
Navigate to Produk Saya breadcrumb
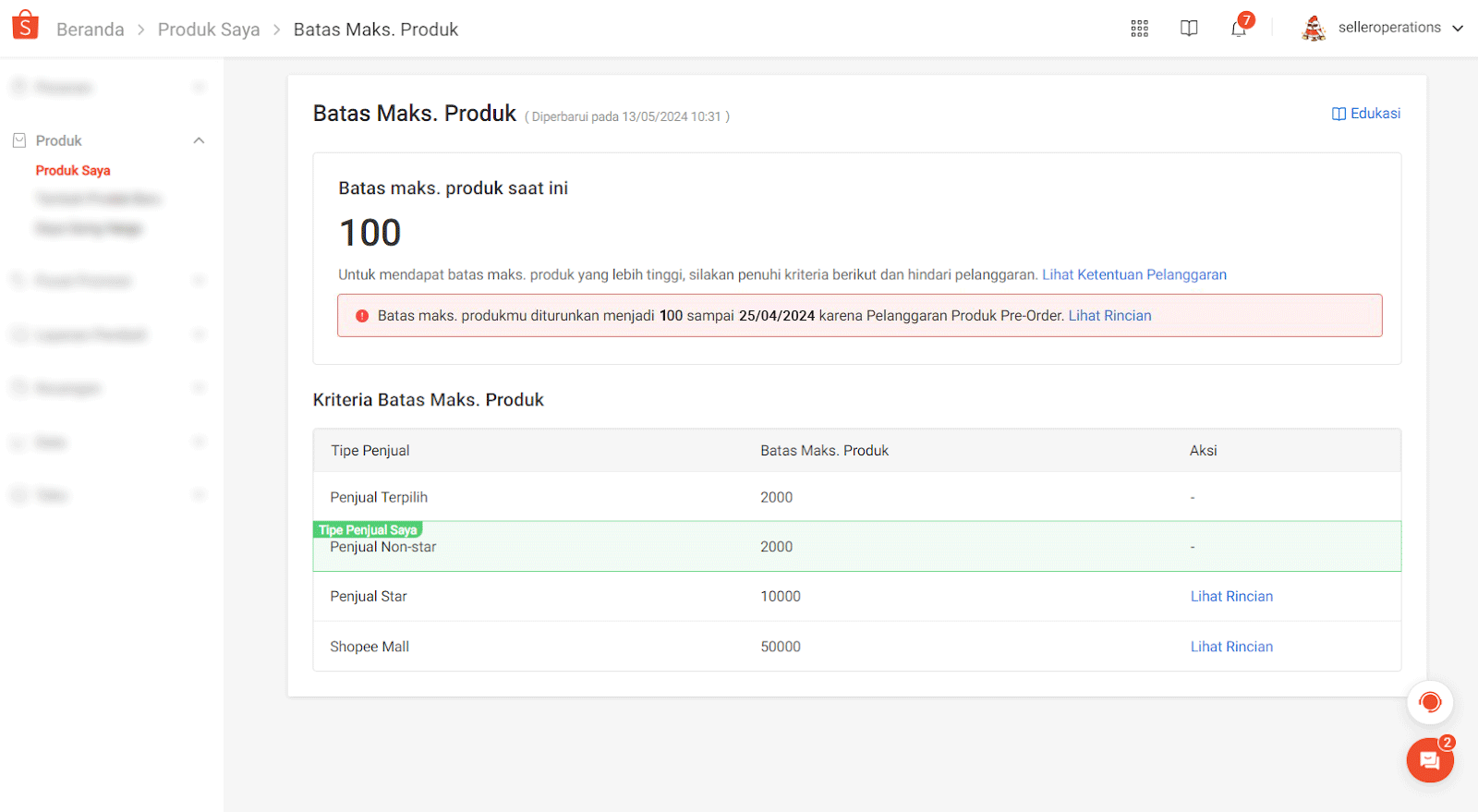click(209, 30)
